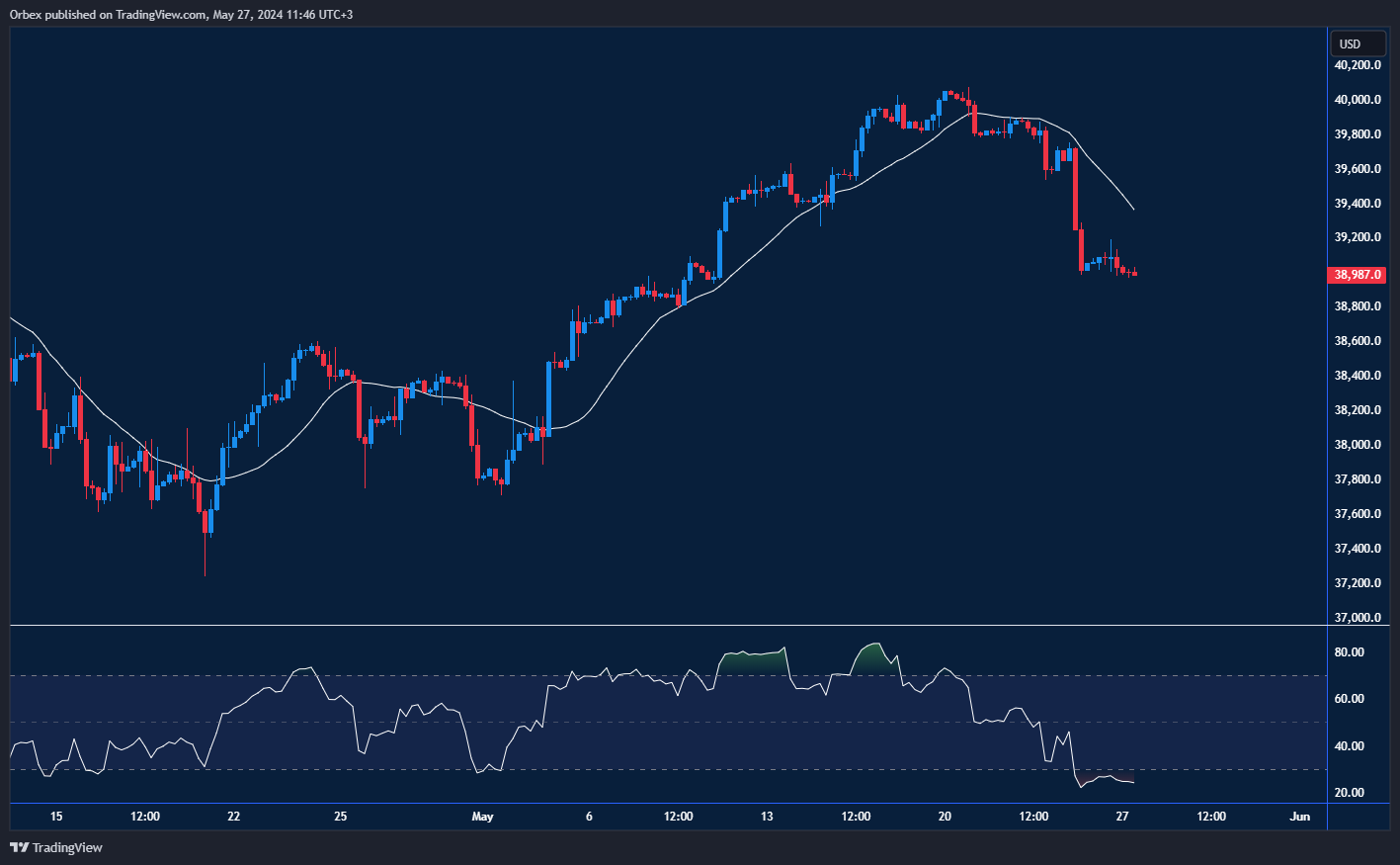The height and width of the screenshot is (865, 1400).
Task: Click the 40,000.0 price level label
Action: pyautogui.click(x=1357, y=99)
